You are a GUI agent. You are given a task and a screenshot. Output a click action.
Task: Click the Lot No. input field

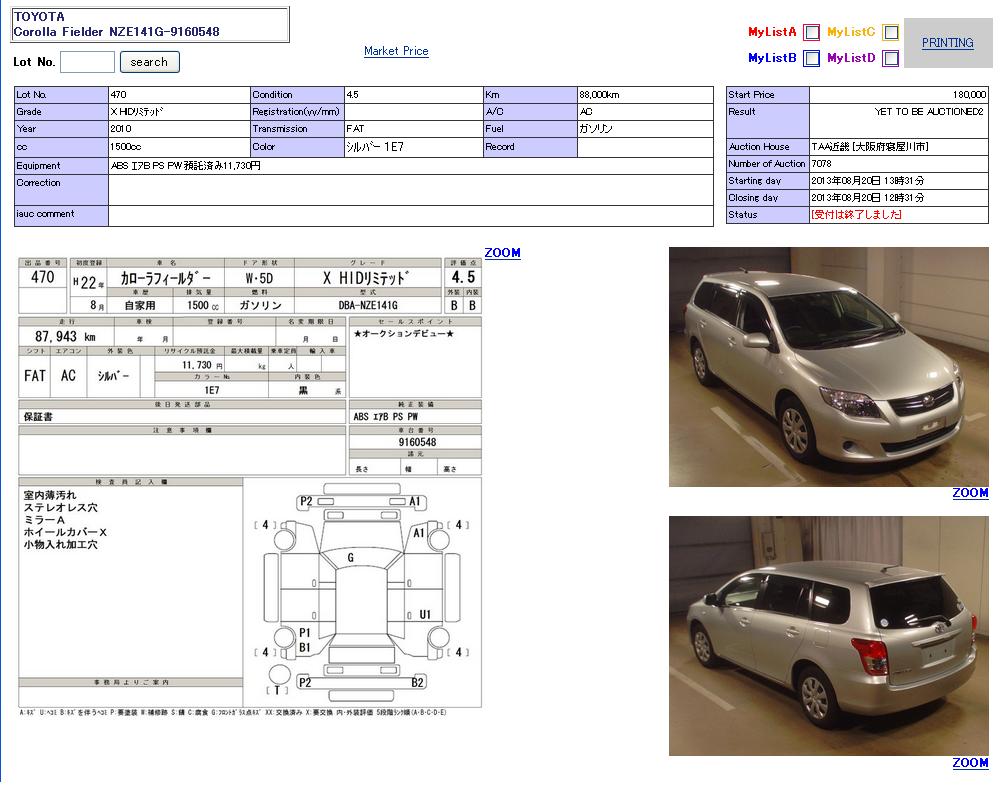[88, 62]
